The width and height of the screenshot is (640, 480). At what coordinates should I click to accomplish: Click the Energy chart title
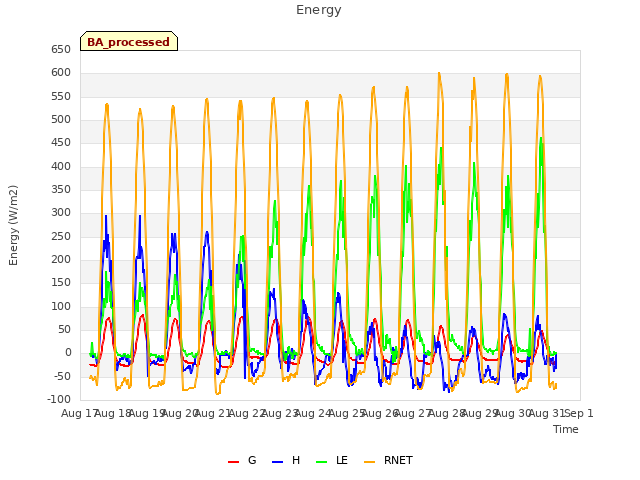point(319,10)
